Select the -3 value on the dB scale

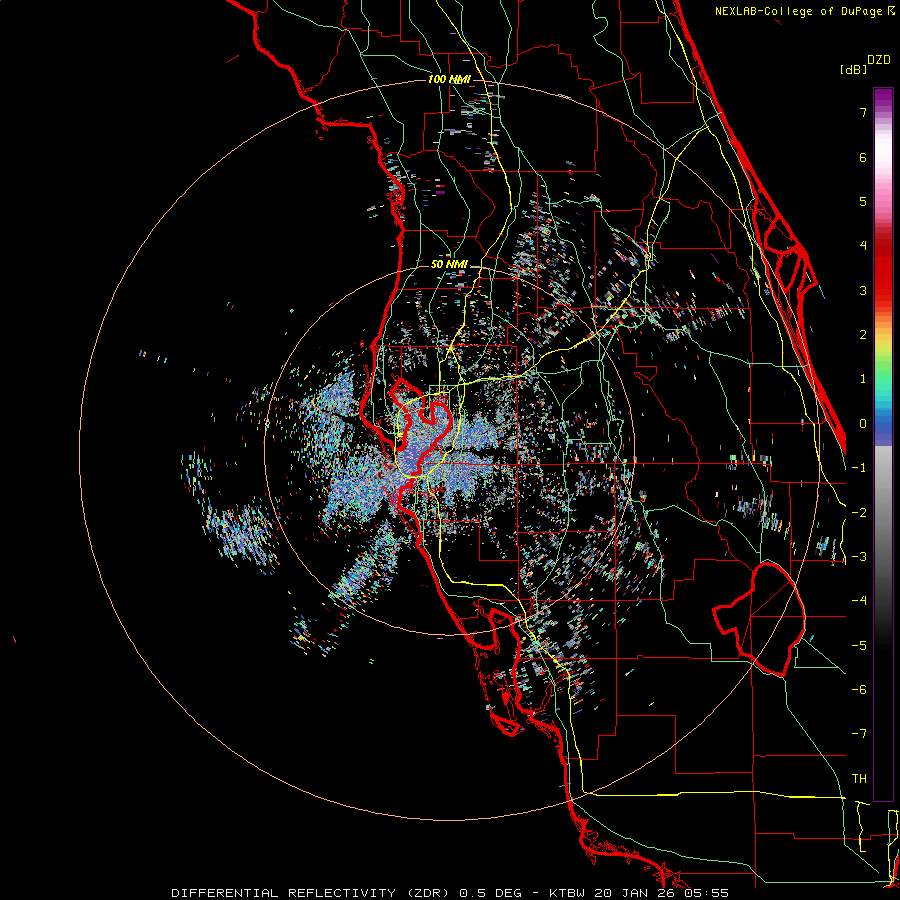pos(859,557)
